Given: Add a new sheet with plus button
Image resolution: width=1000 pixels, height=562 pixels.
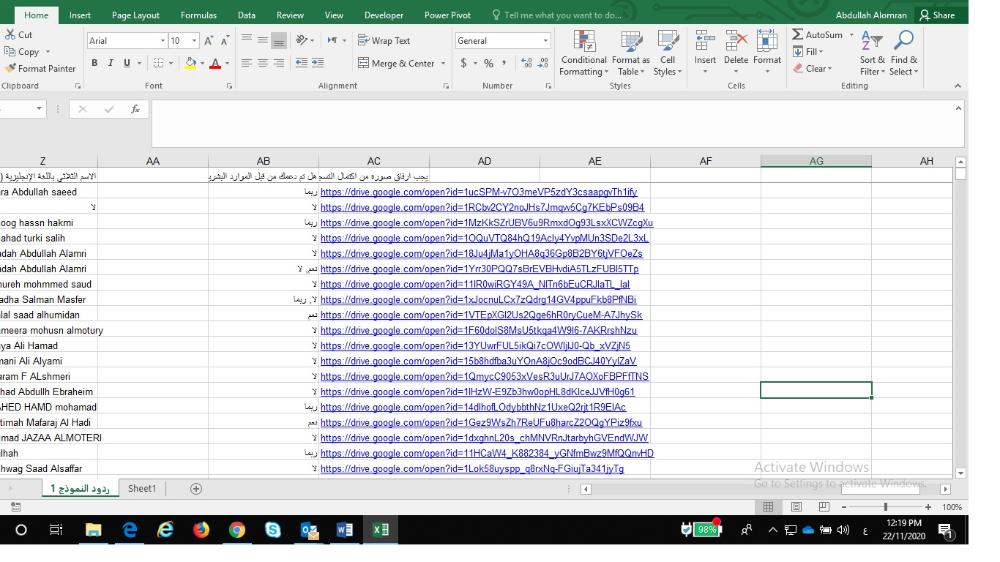Looking at the screenshot, I should pos(196,489).
